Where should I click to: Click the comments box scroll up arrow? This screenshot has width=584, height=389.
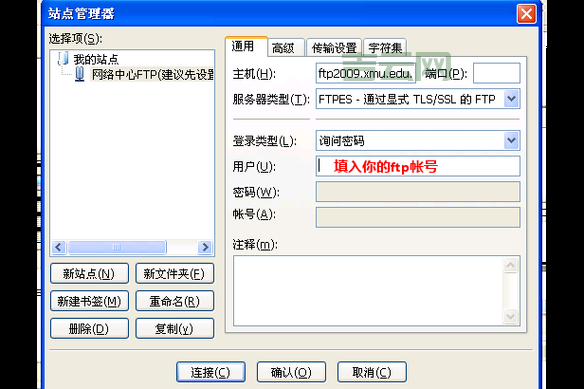[x=511, y=265]
